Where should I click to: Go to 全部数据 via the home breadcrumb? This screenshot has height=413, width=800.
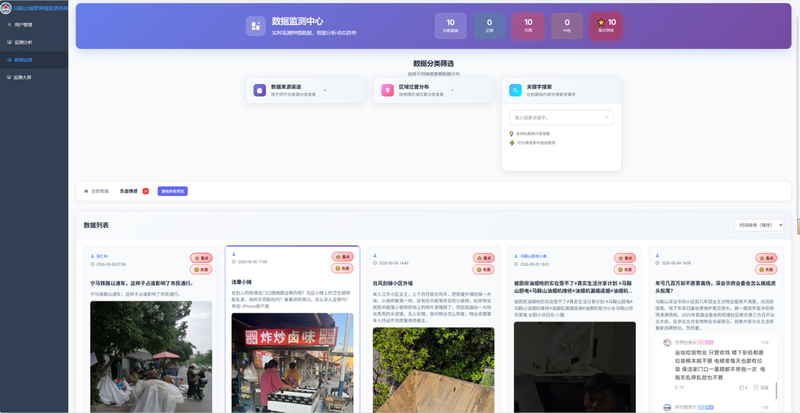tap(96, 191)
